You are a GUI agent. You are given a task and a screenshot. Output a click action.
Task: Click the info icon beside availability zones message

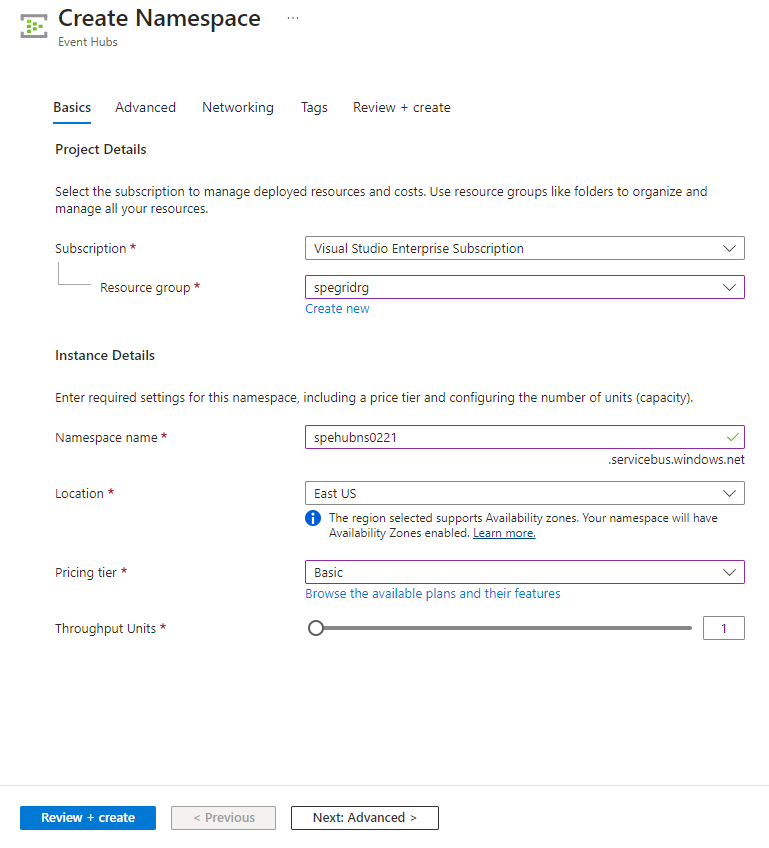click(313, 518)
